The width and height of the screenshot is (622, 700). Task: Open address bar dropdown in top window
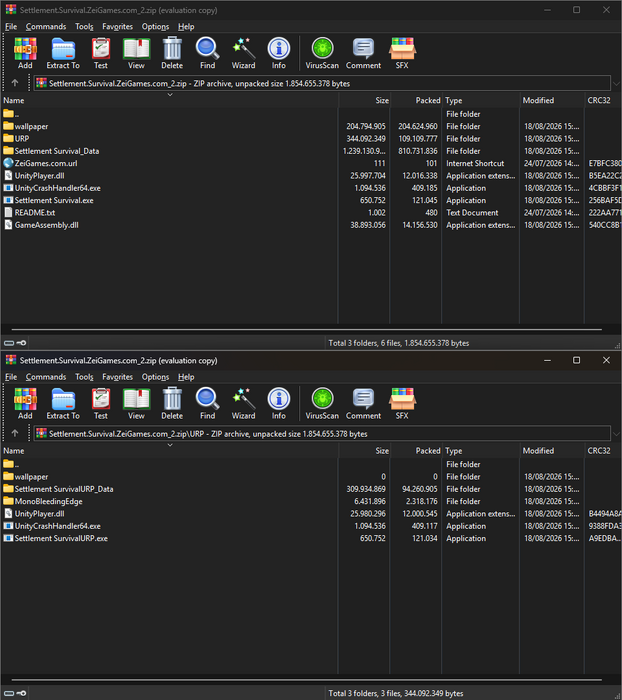(616, 83)
